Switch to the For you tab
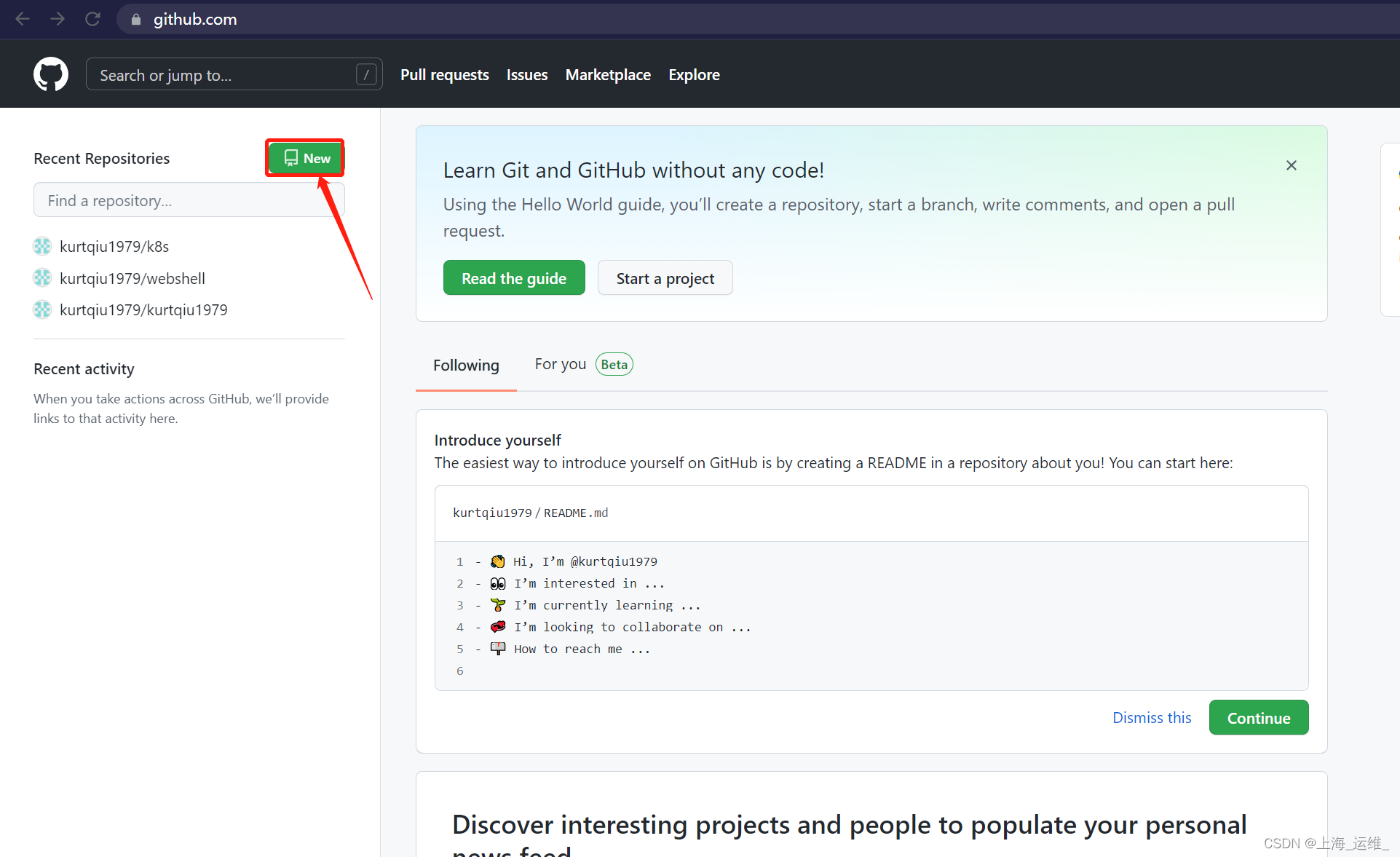This screenshot has height=857, width=1400. point(560,364)
